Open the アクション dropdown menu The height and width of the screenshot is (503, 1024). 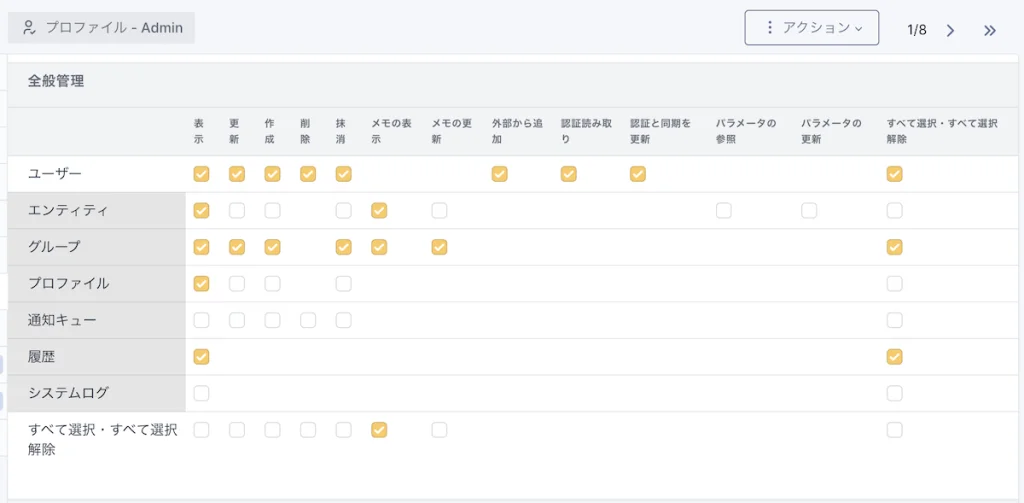click(x=812, y=27)
